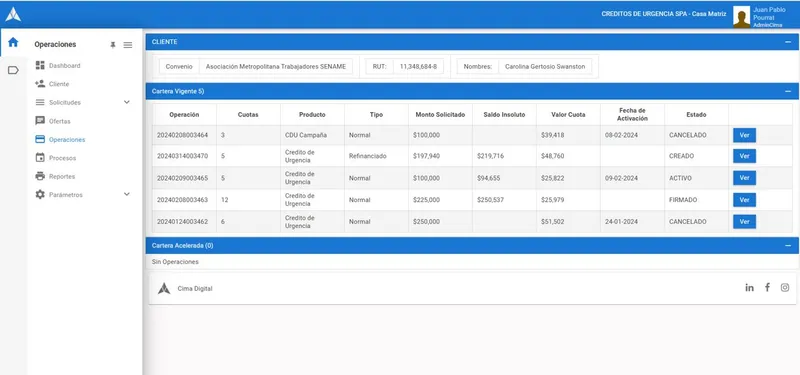Click the Estado column header
800x375 pixels.
(x=696, y=115)
